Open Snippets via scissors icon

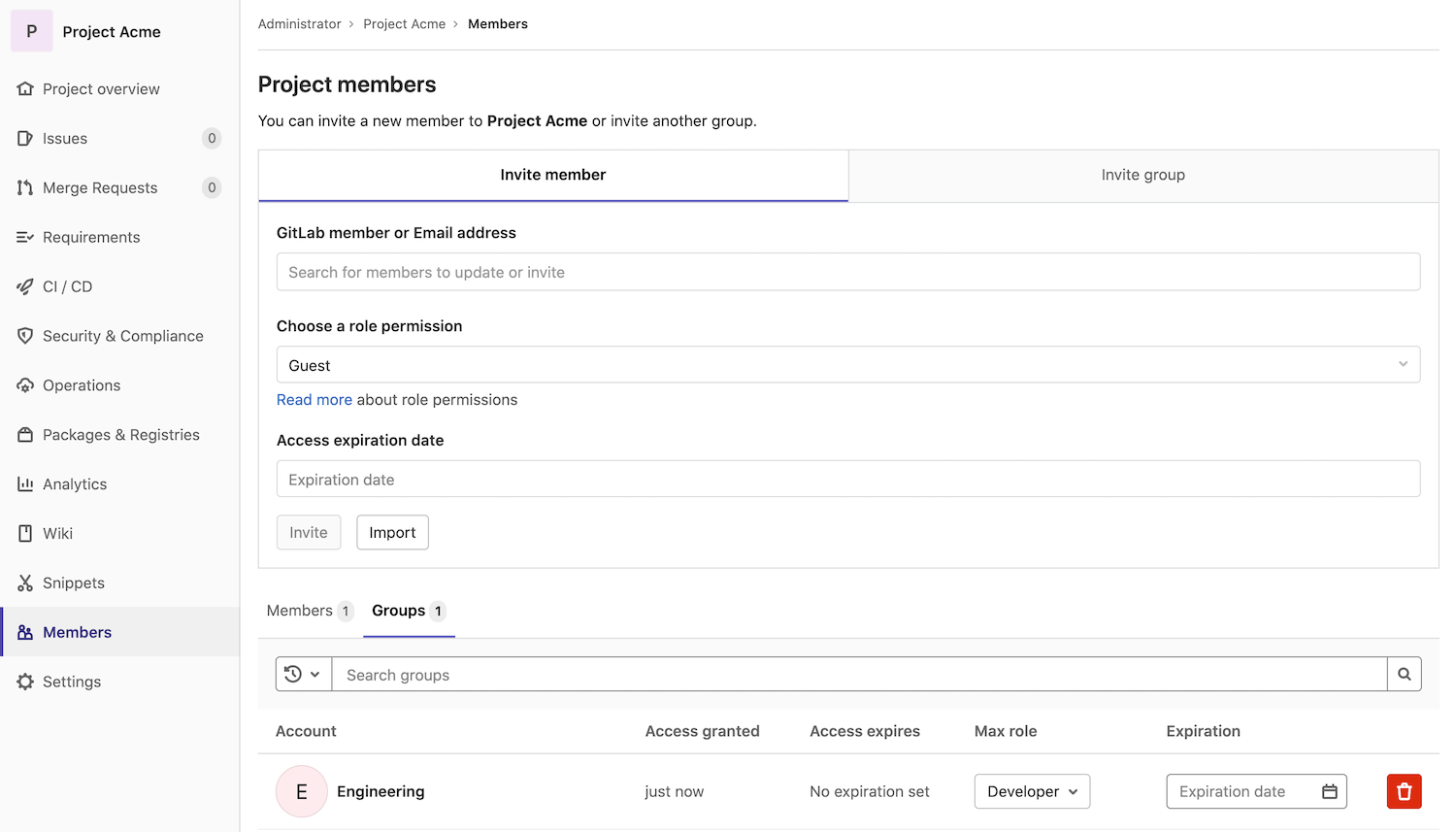[x=25, y=583]
